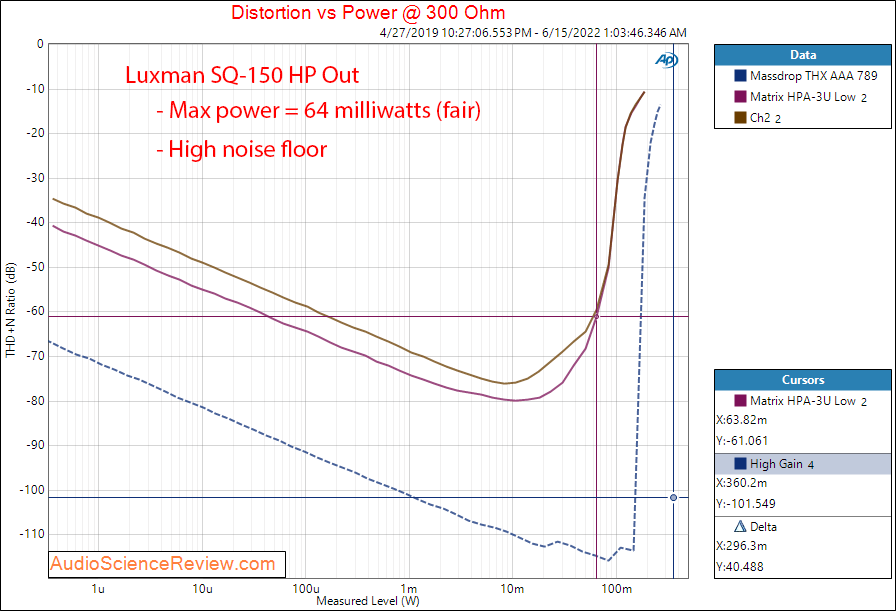Click the Cursors panel header
The width and height of the screenshot is (896, 611).
click(803, 380)
